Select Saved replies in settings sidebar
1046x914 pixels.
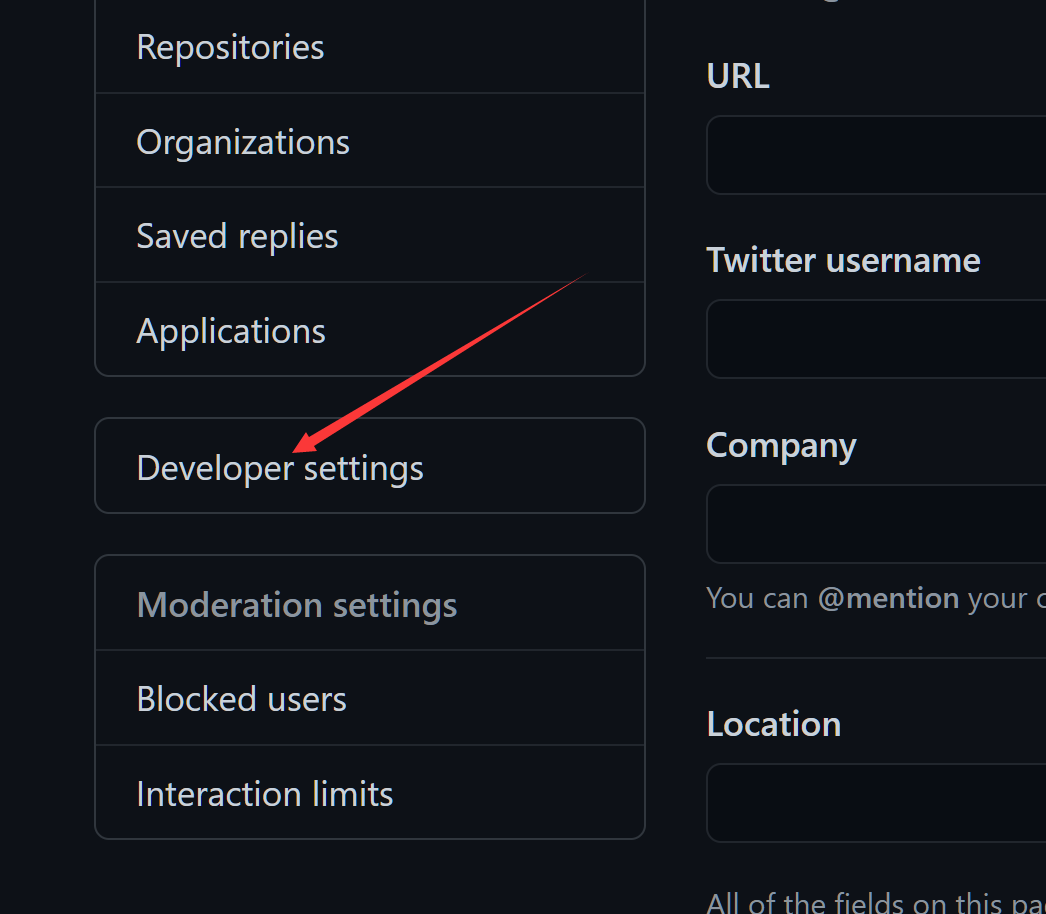237,236
